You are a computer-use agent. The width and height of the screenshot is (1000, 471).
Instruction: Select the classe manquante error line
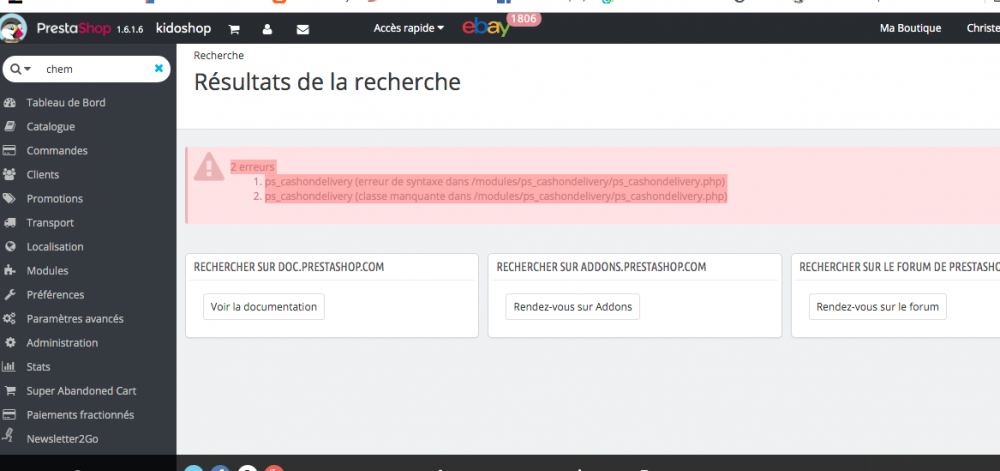point(496,196)
